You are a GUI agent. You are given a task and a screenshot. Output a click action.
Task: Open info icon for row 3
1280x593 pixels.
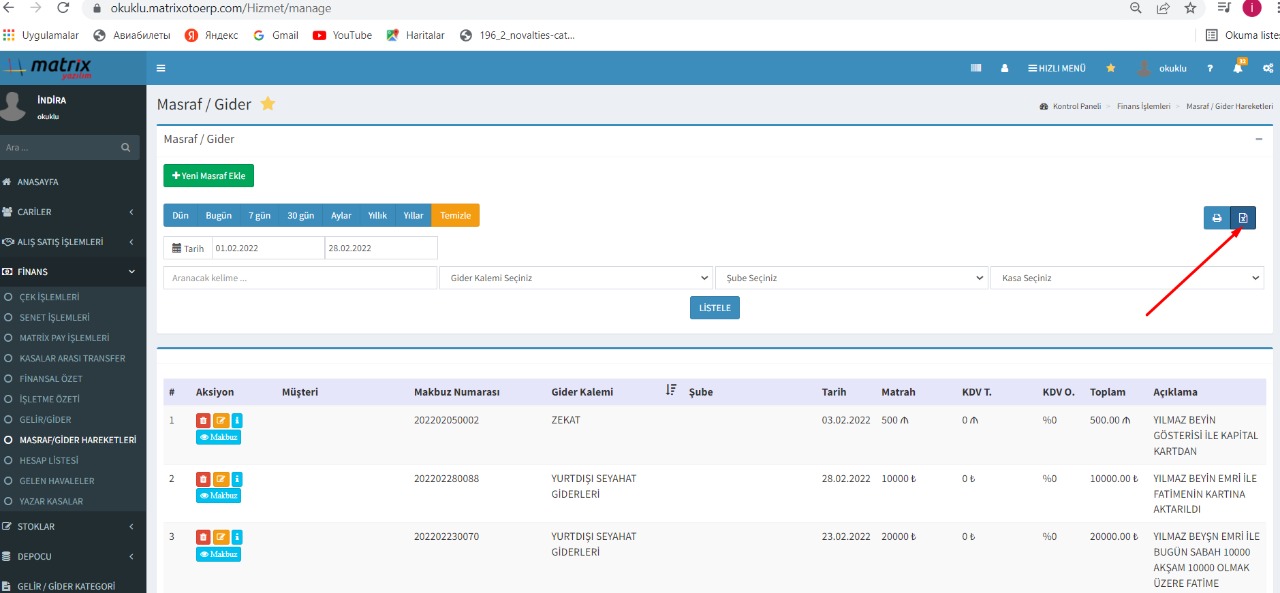click(237, 537)
